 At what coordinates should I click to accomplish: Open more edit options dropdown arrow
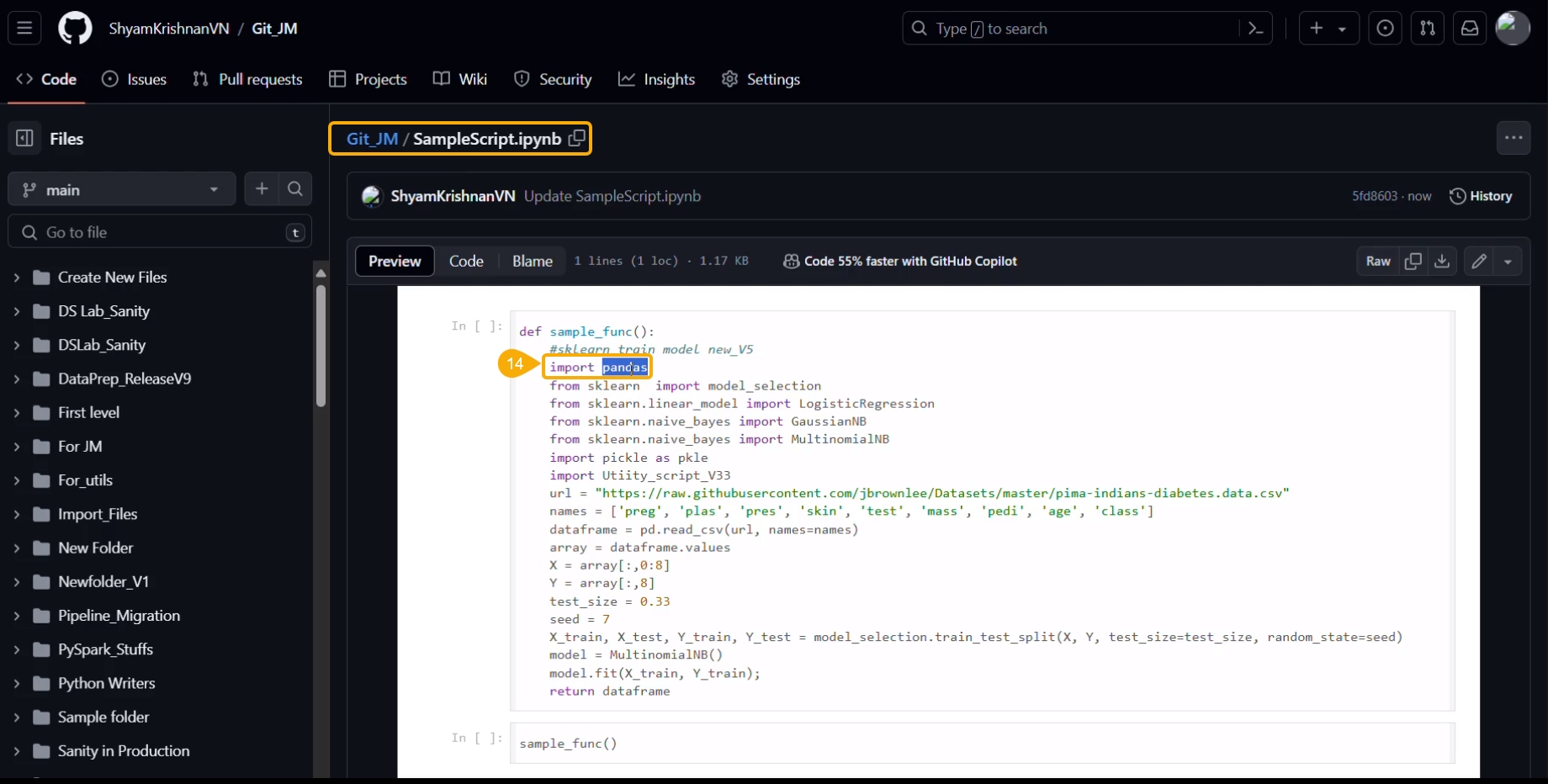pos(1508,262)
